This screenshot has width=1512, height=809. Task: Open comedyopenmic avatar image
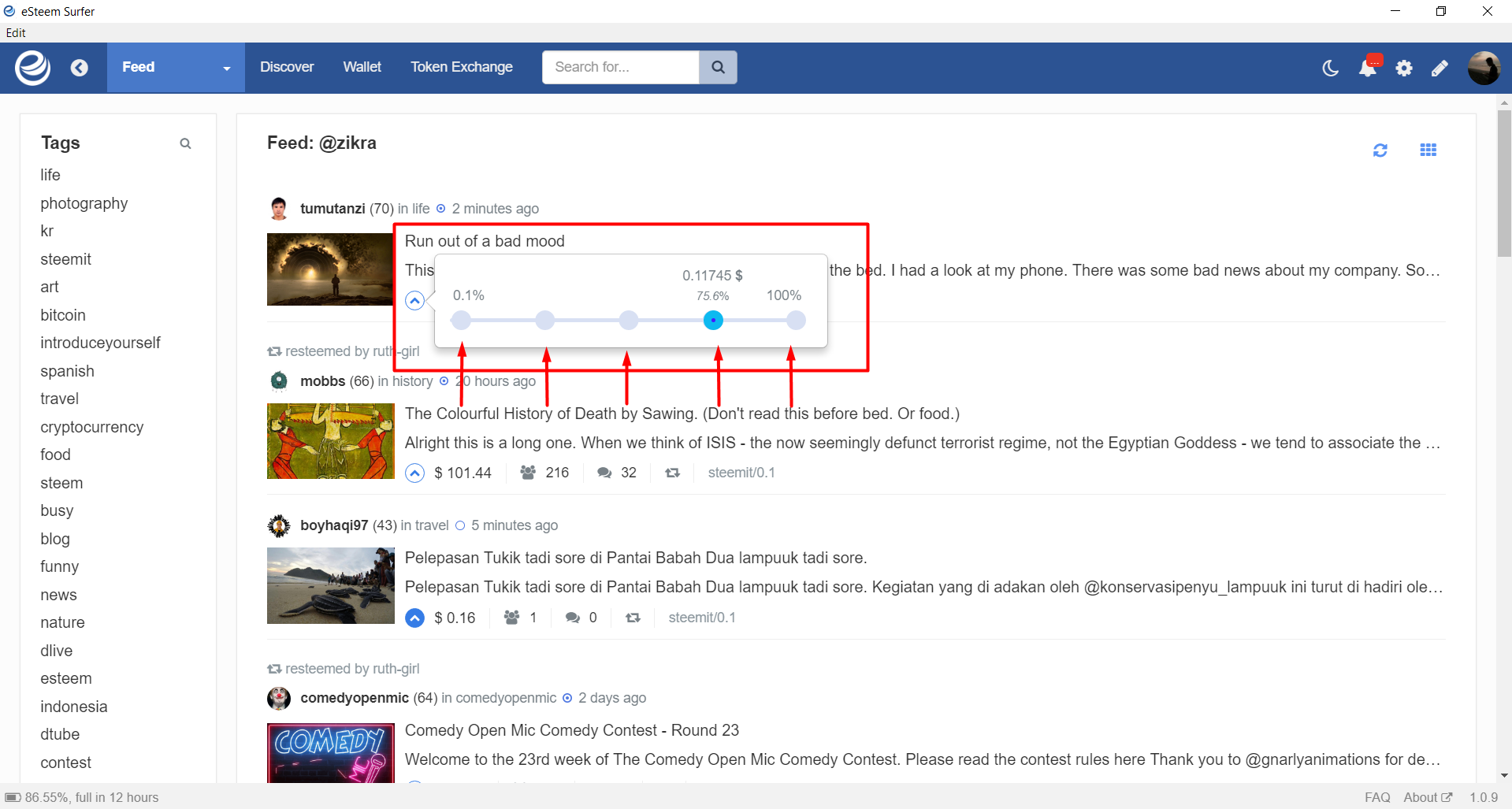click(x=279, y=698)
